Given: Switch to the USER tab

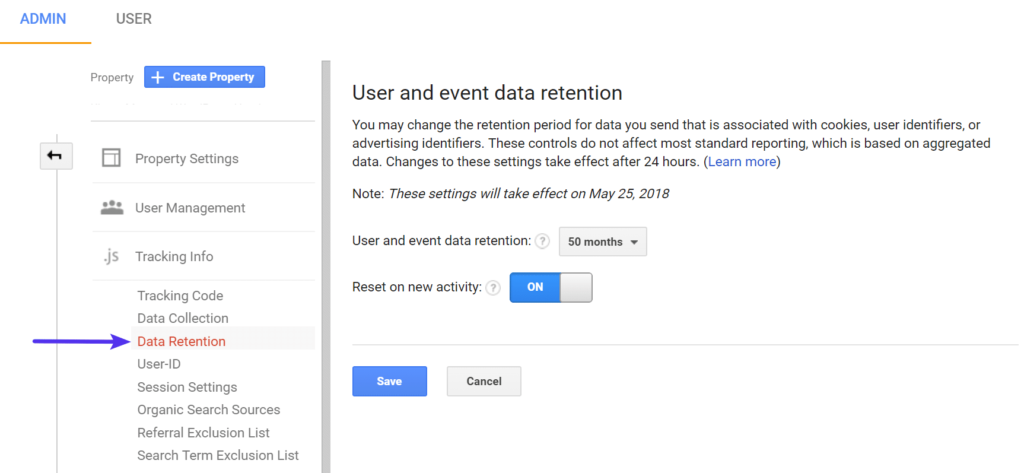Looking at the screenshot, I should [x=134, y=19].
